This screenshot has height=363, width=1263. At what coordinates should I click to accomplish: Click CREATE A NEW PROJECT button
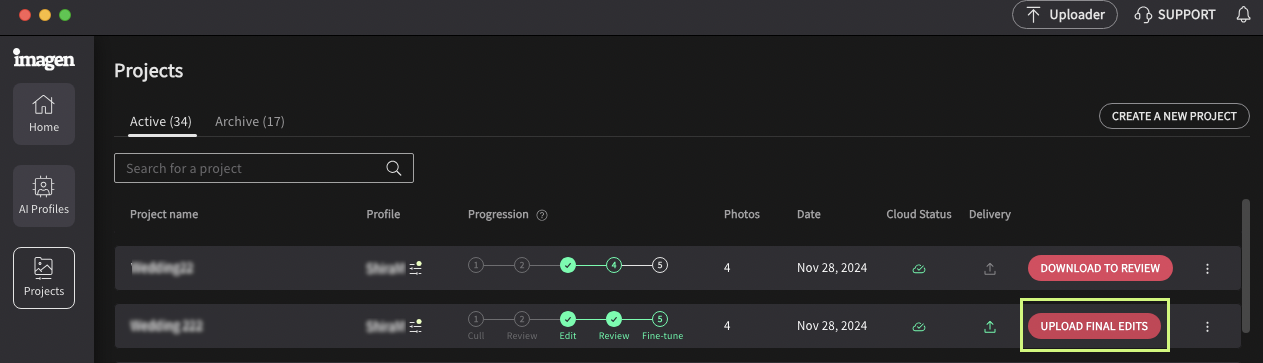pos(1174,116)
